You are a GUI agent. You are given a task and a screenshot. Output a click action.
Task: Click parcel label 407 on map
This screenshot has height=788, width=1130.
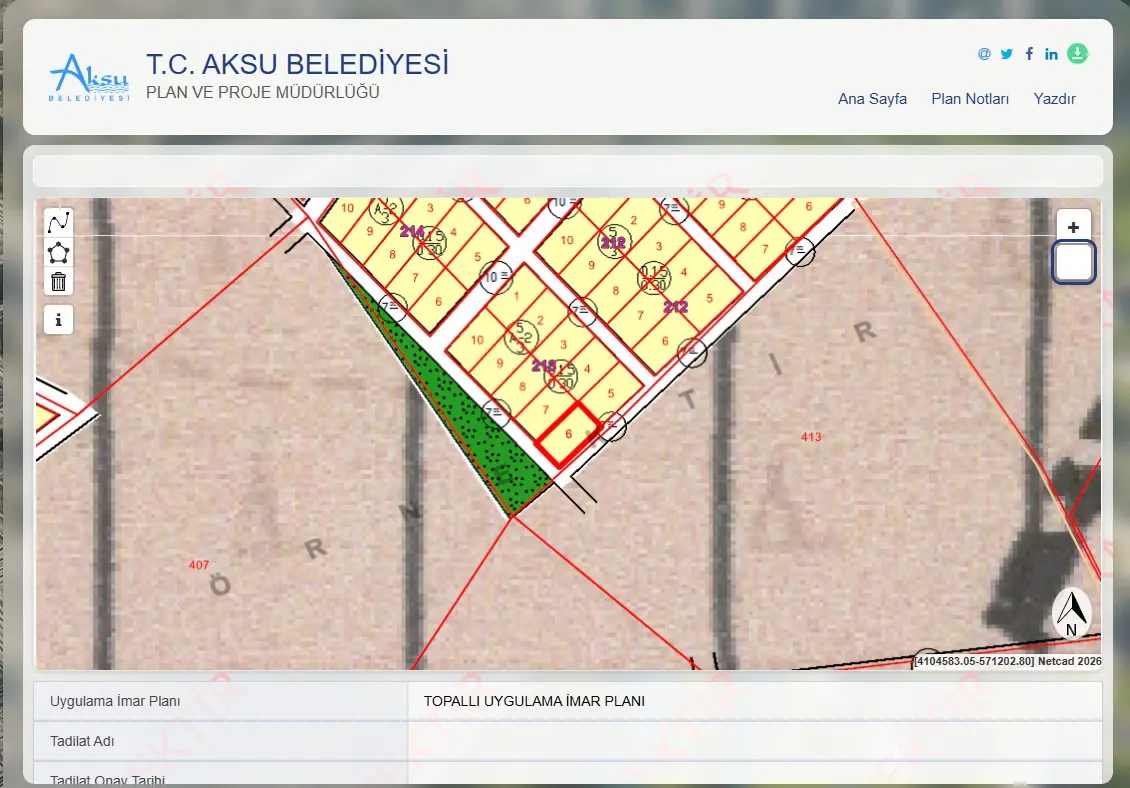coord(199,565)
